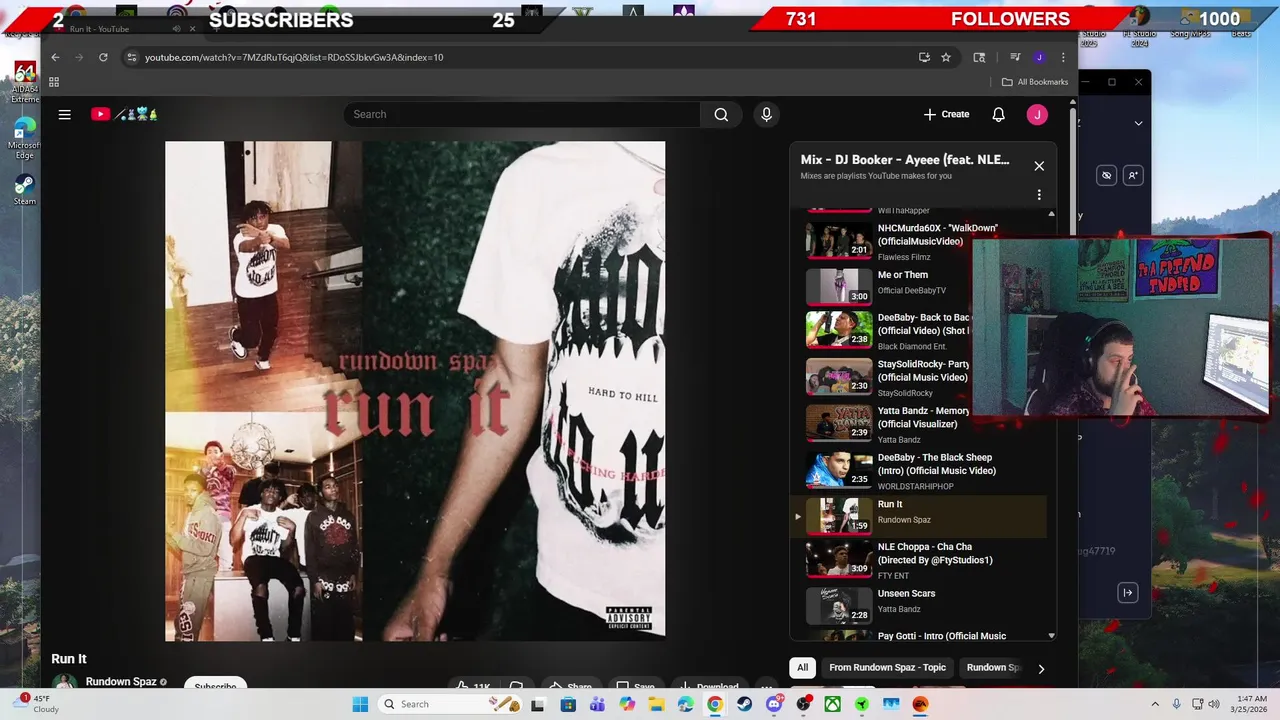
Task: Show hidden system tray icons
Action: tap(1155, 704)
